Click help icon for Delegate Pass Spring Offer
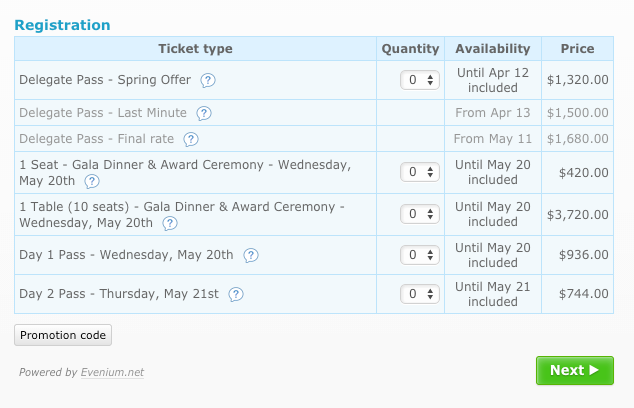This screenshot has height=408, width=634. (208, 80)
